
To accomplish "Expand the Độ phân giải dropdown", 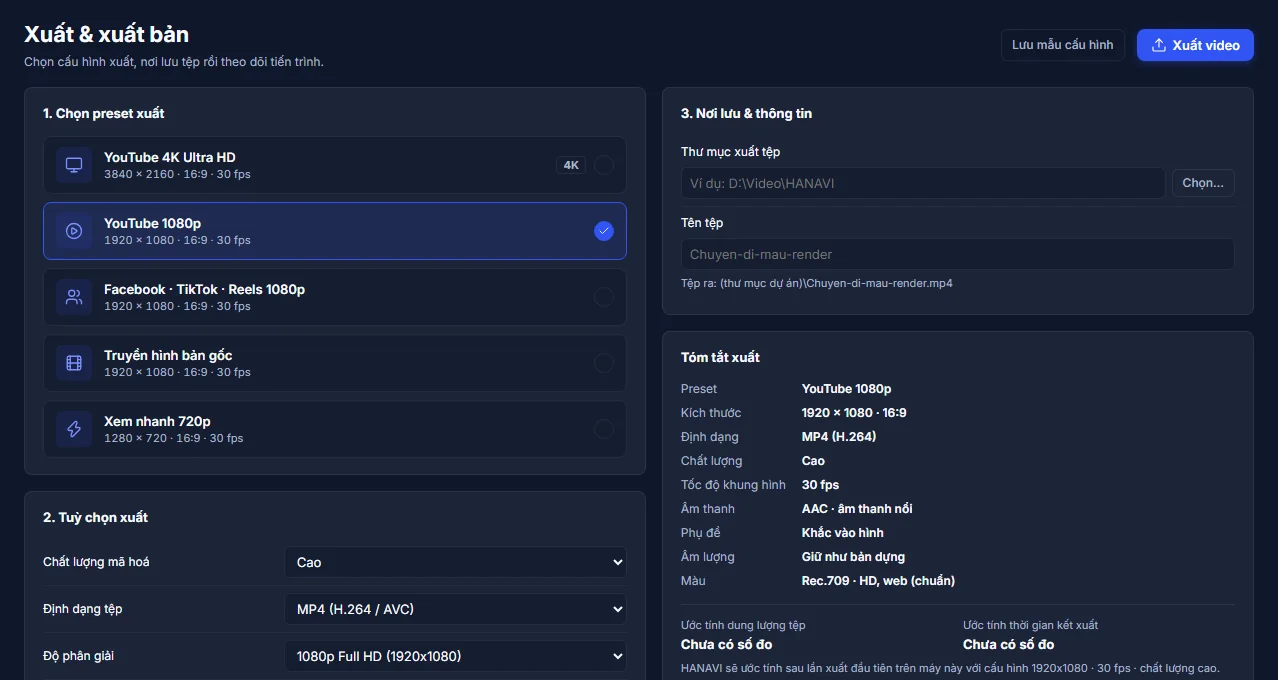I will pyautogui.click(x=455, y=656).
